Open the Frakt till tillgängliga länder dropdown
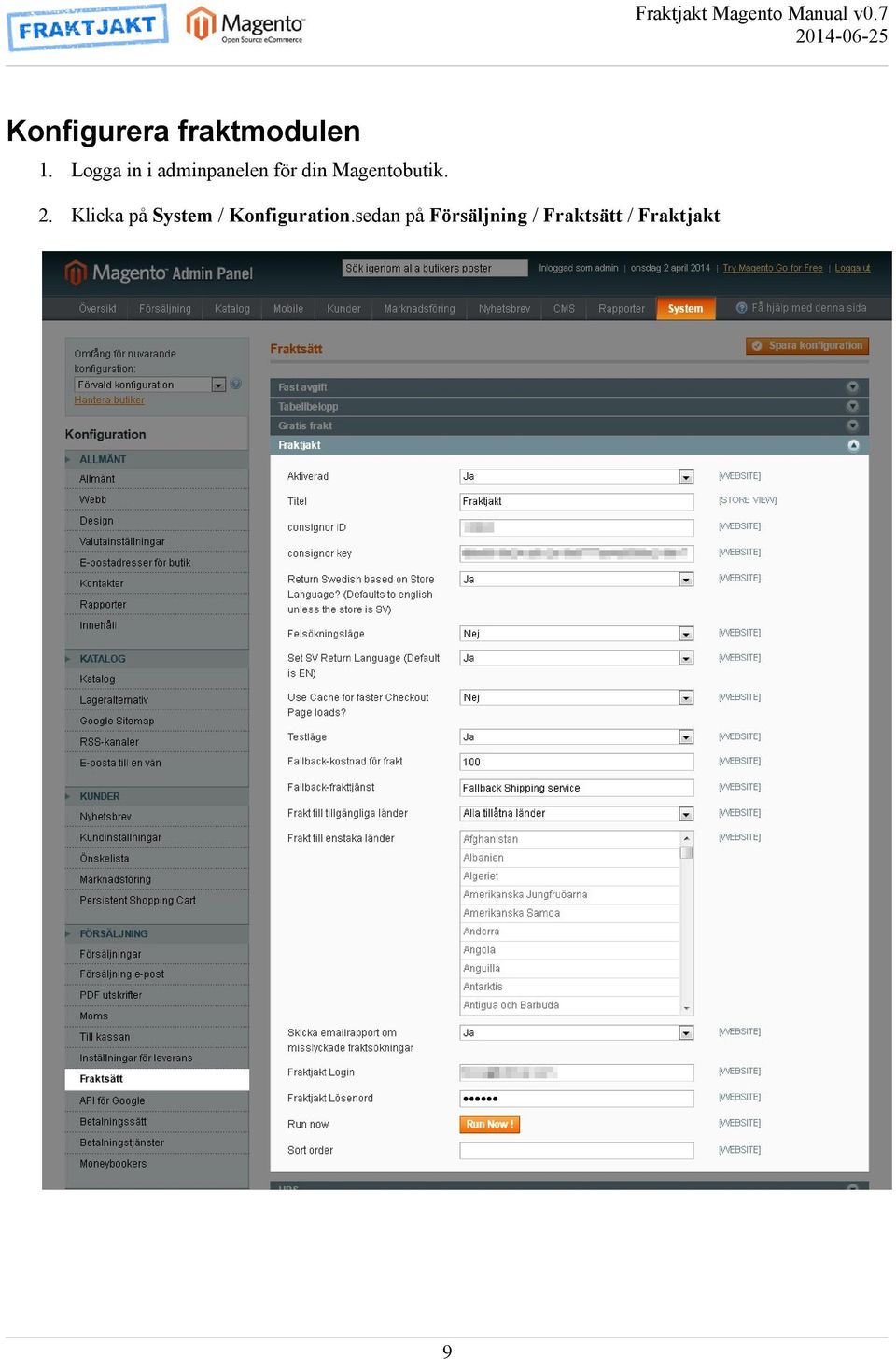Viewport: 896px width, 1359px height. pos(577,813)
